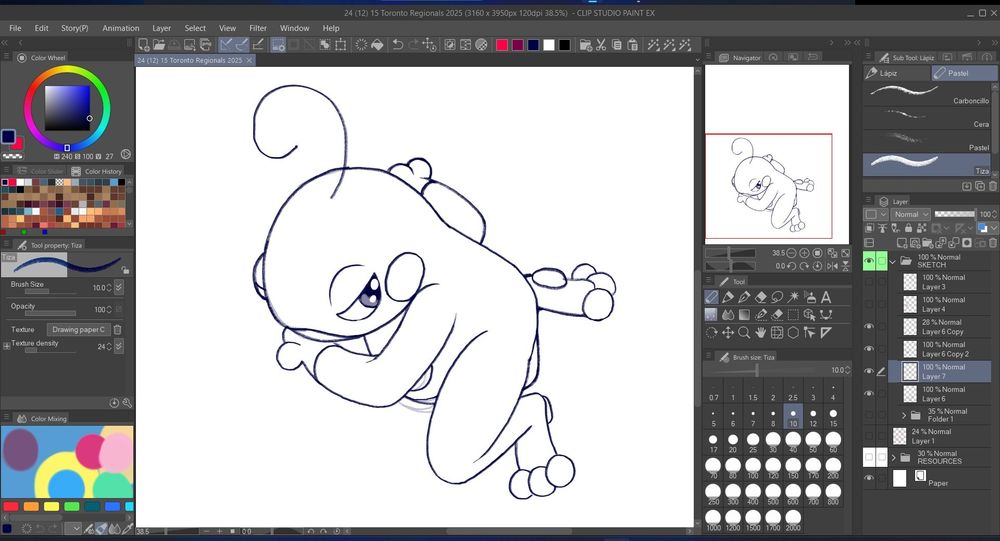
Task: Click the black color swatch in command bar
Action: 565,45
